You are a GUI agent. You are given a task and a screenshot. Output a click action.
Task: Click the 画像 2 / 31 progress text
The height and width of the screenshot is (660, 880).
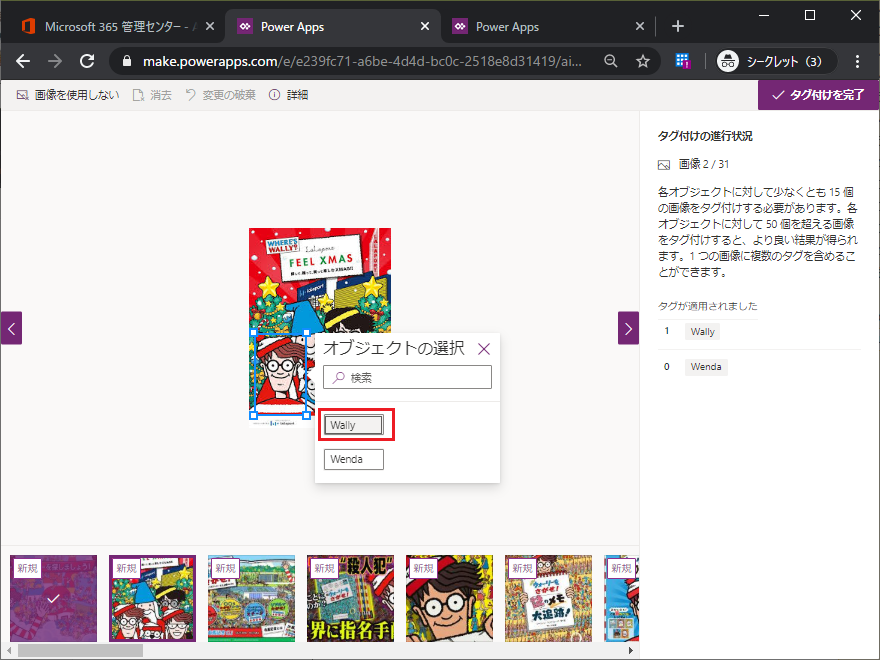[x=704, y=164]
